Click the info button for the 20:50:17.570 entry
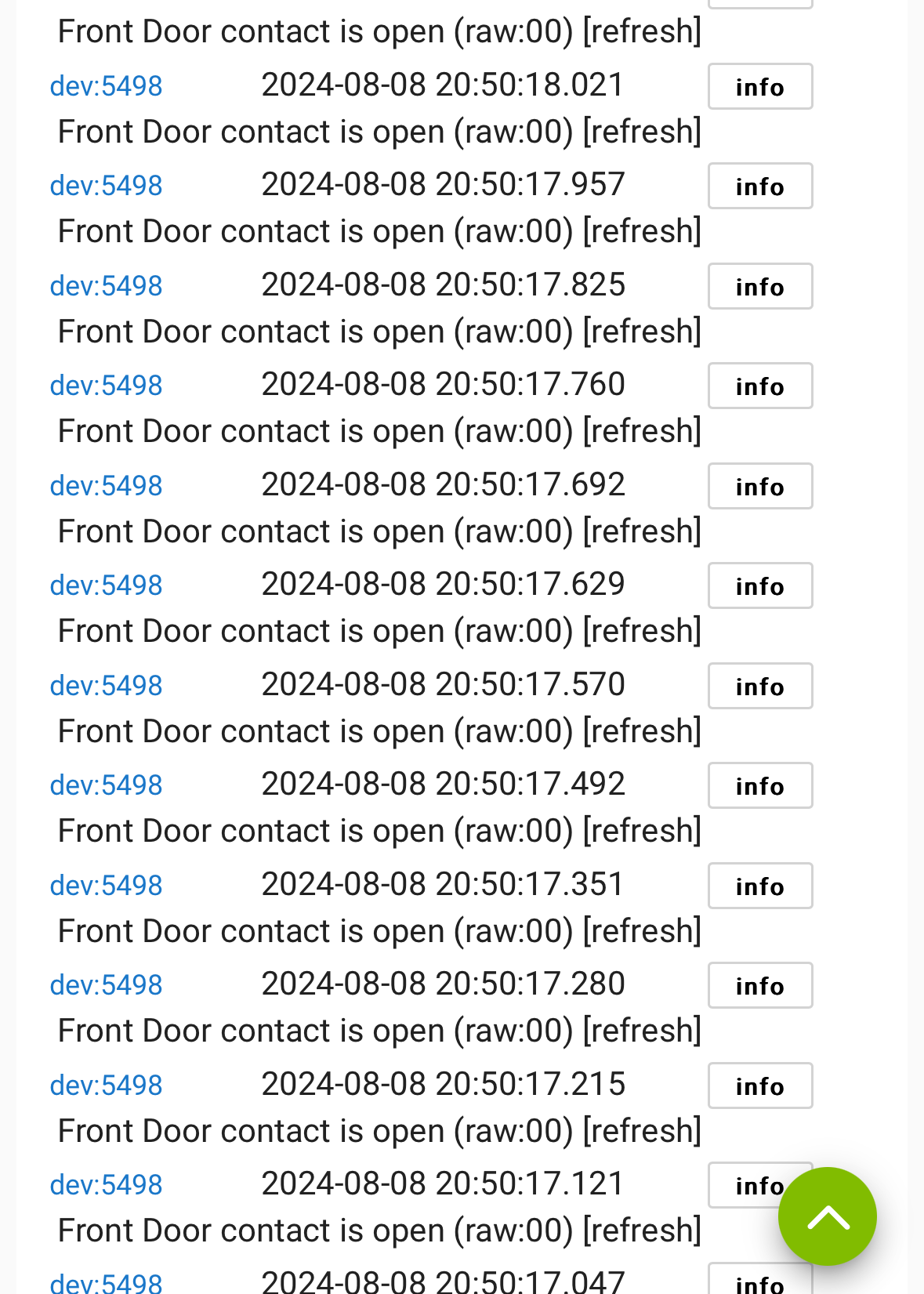Viewport: 924px width, 1294px height. tap(760, 686)
